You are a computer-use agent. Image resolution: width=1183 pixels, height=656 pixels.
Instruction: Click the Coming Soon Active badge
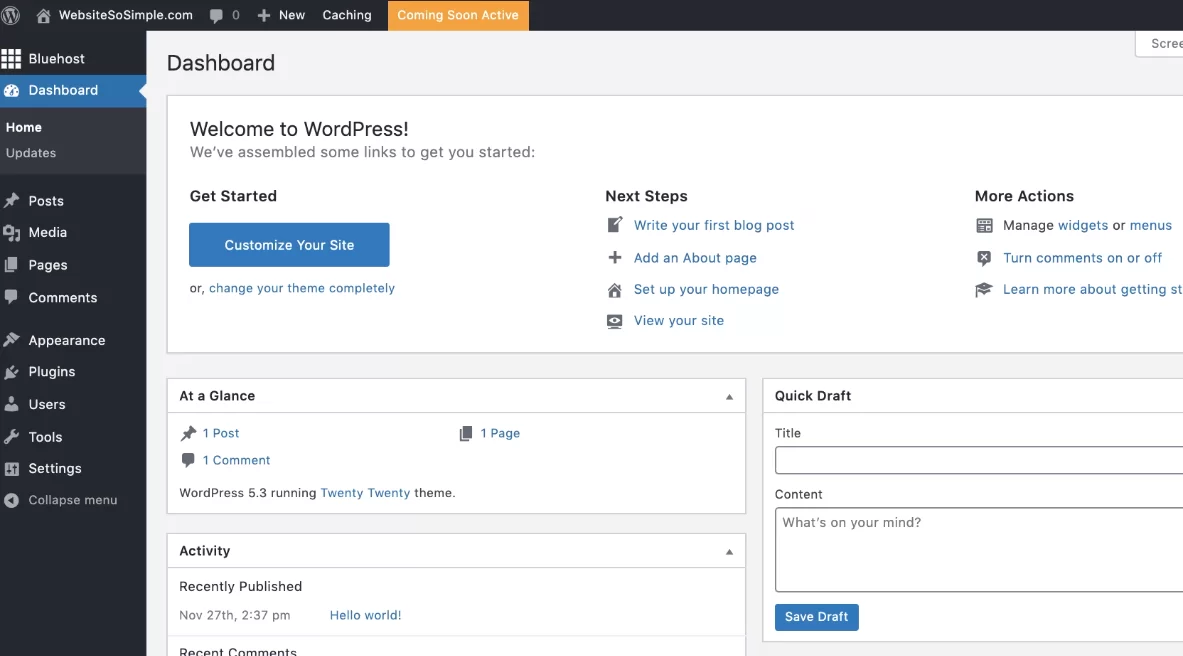pos(458,15)
